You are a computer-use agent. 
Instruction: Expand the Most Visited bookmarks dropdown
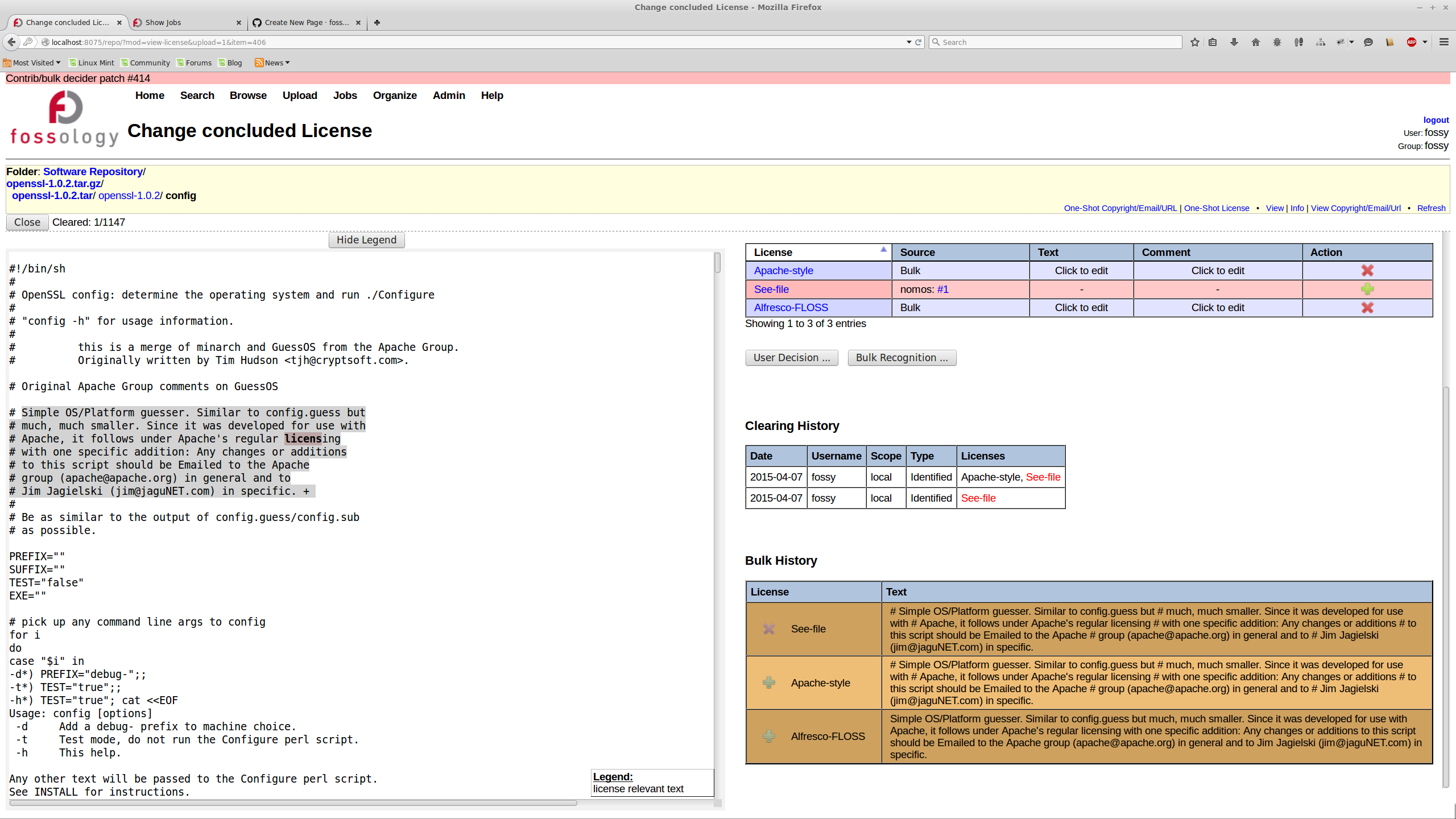click(x=32, y=63)
